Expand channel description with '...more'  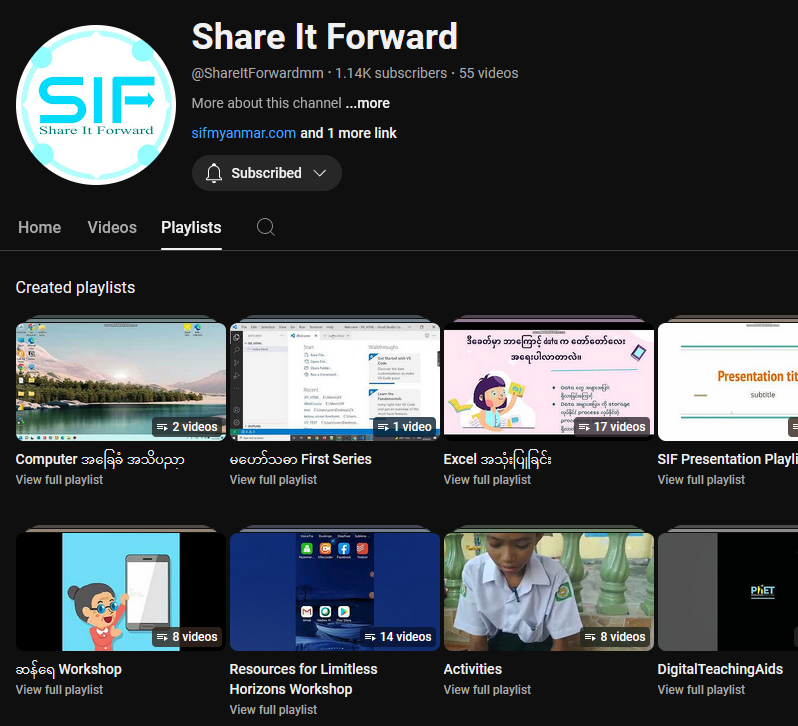tap(367, 103)
